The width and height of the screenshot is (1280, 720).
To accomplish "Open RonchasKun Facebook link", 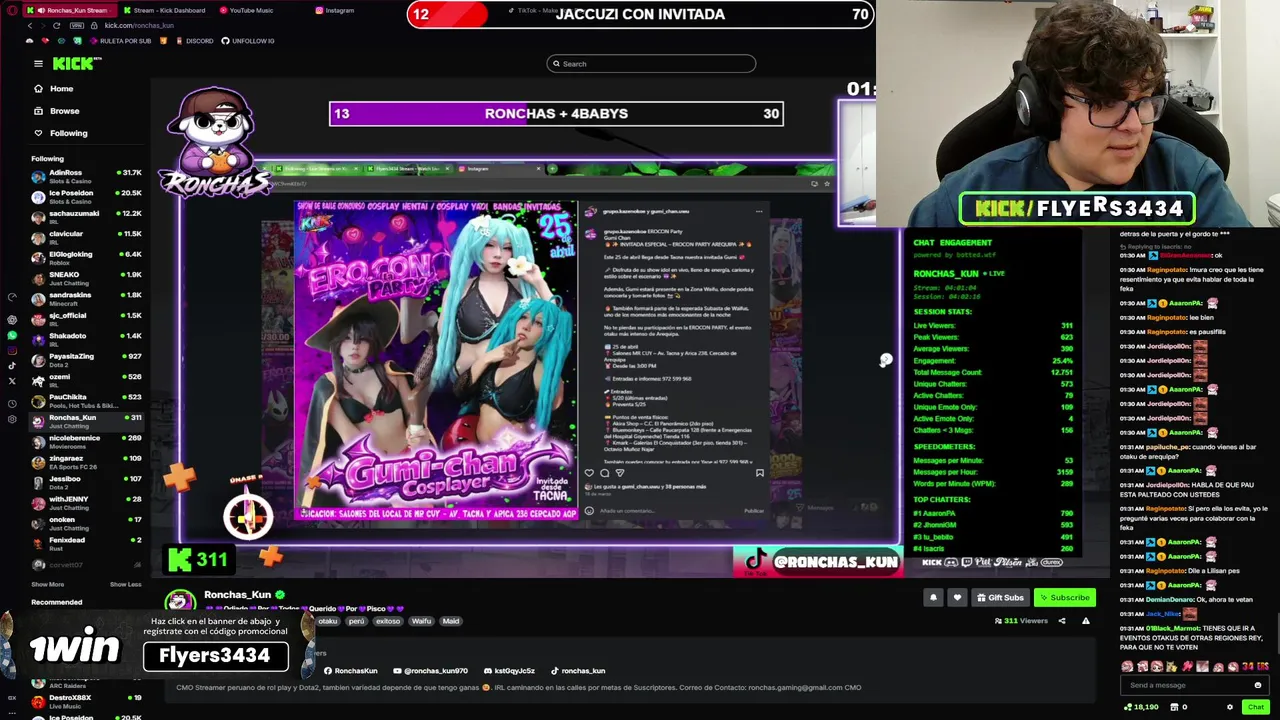I will coord(350,671).
